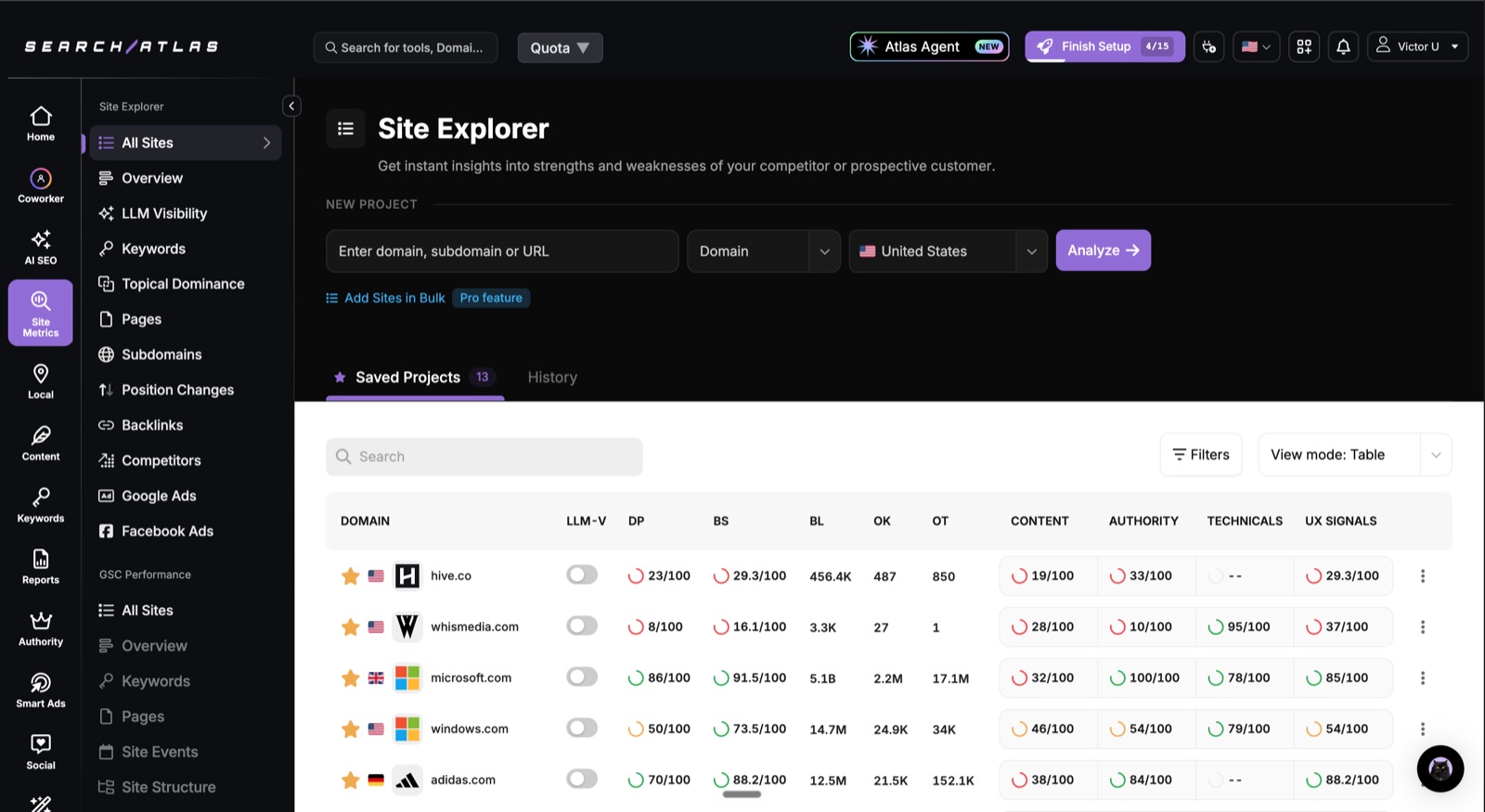
Task: Switch to the Saved Projects tab
Action: coord(415,378)
